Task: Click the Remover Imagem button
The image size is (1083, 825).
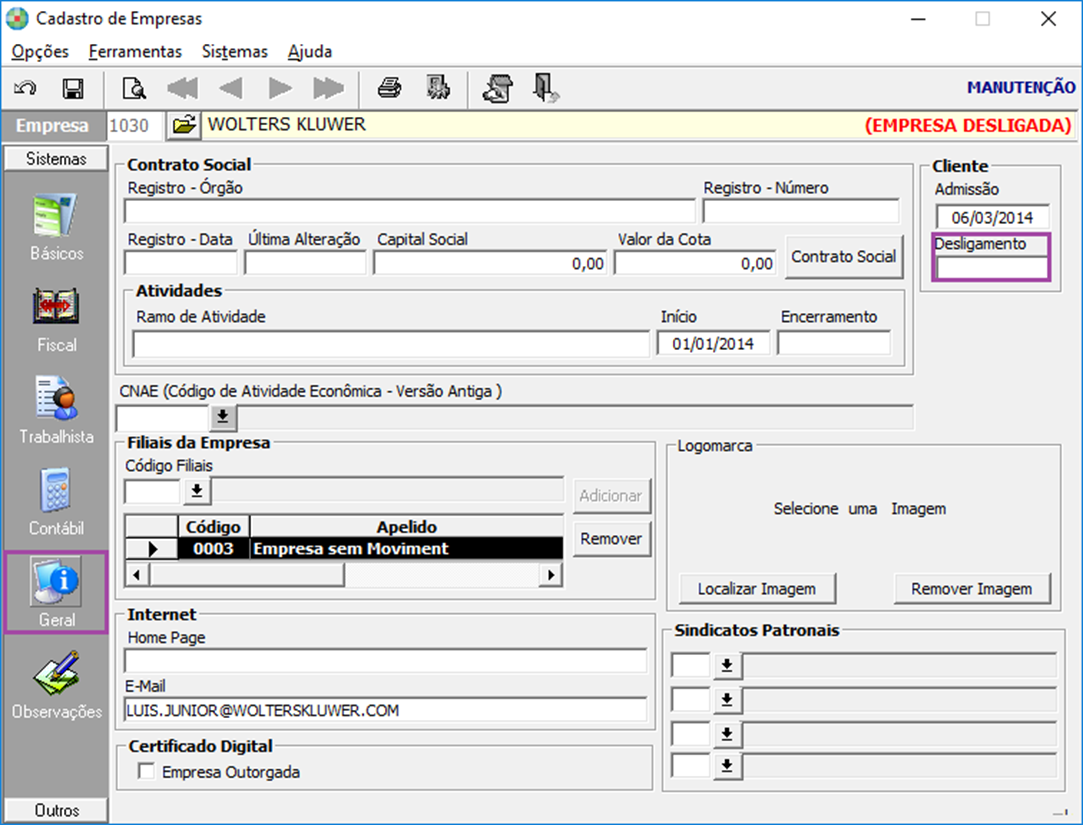Action: pyautogui.click(x=971, y=589)
